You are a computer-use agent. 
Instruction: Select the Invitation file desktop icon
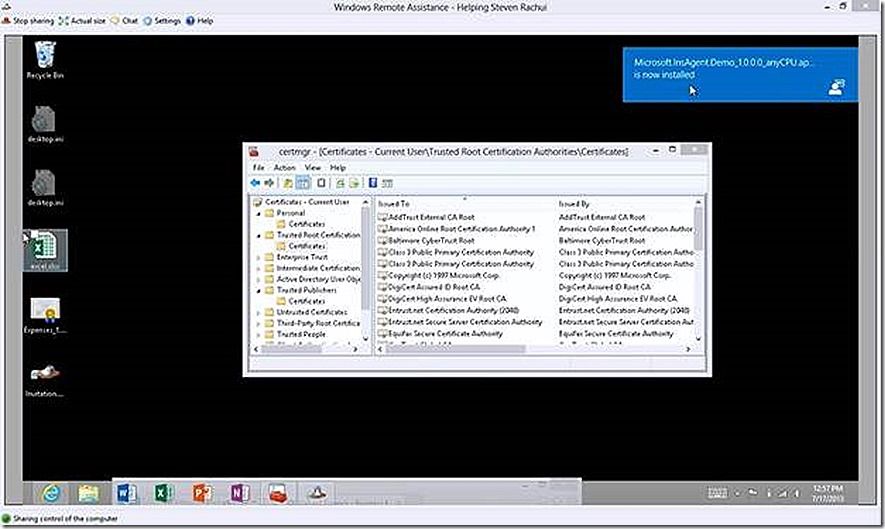point(45,380)
